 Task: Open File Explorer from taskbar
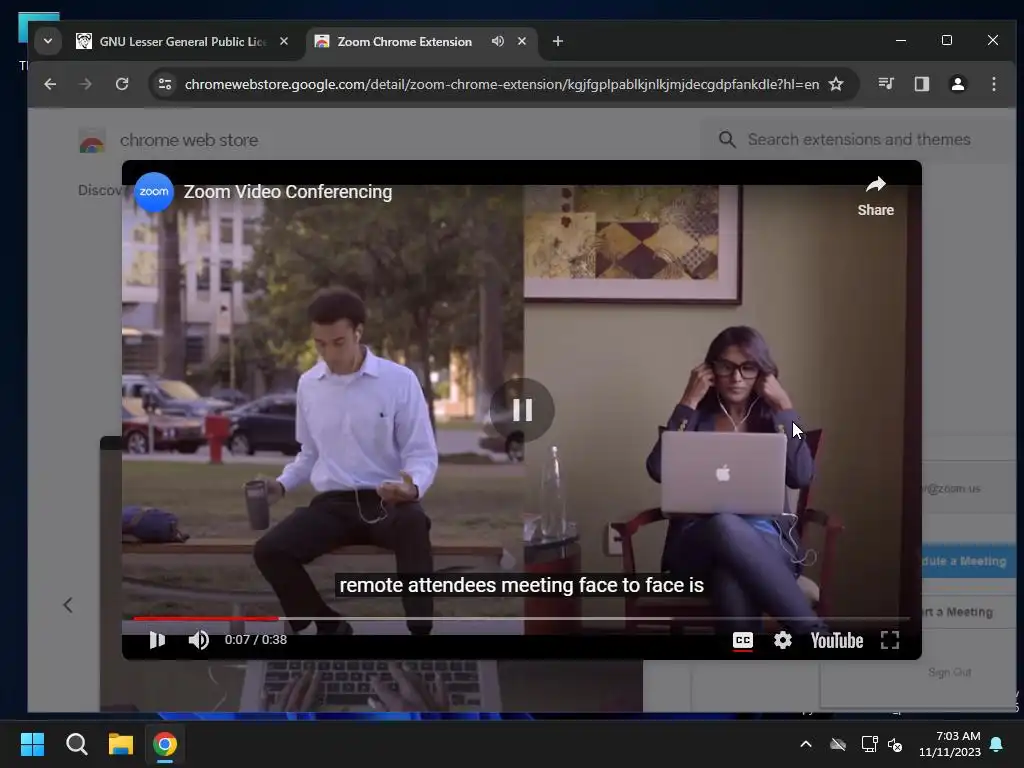[121, 744]
